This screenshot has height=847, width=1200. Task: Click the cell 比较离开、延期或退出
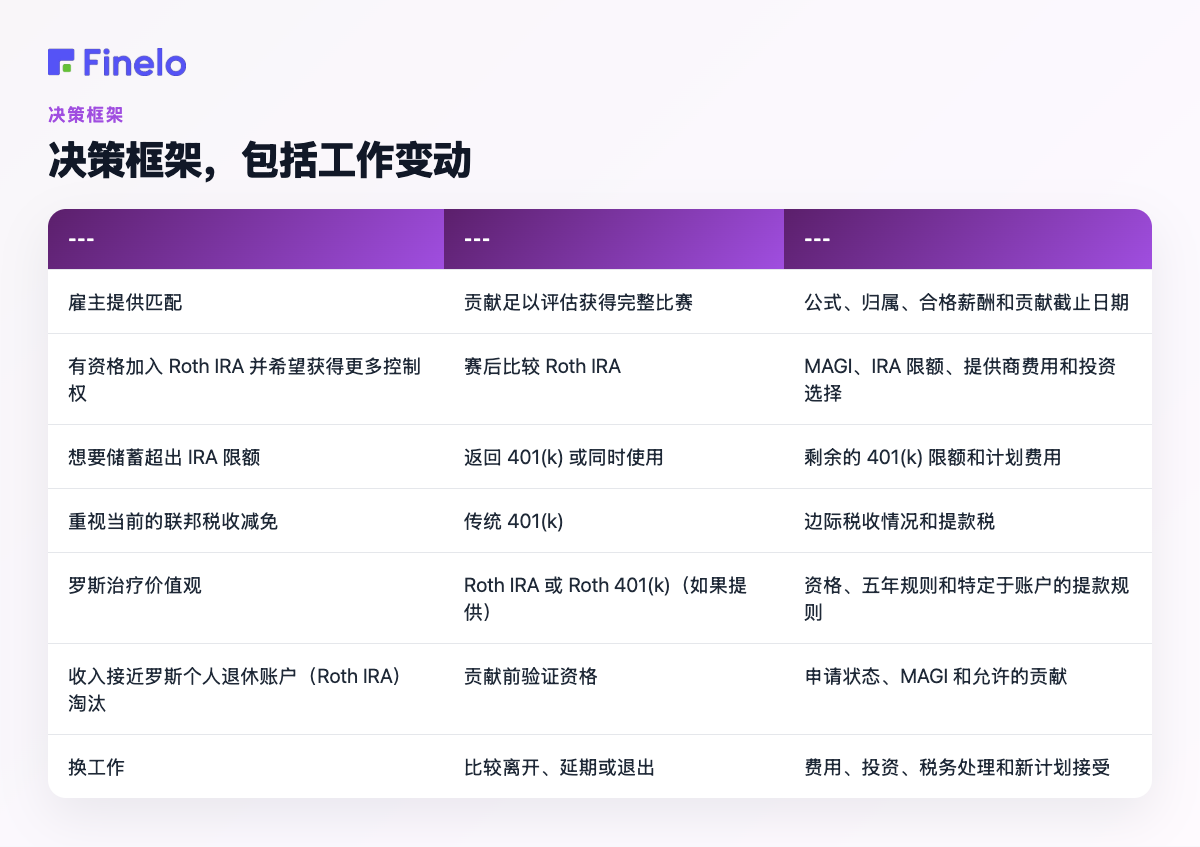(614, 767)
